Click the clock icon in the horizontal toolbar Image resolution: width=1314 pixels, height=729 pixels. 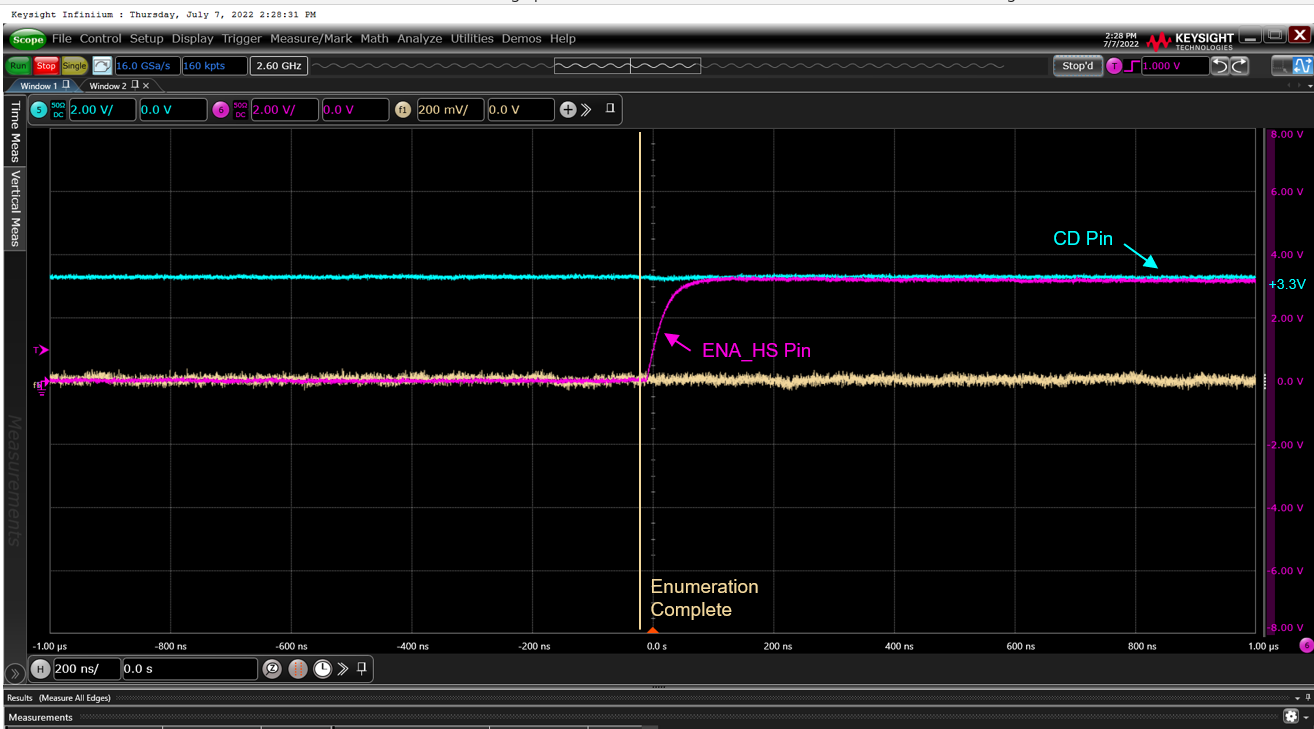[322, 669]
